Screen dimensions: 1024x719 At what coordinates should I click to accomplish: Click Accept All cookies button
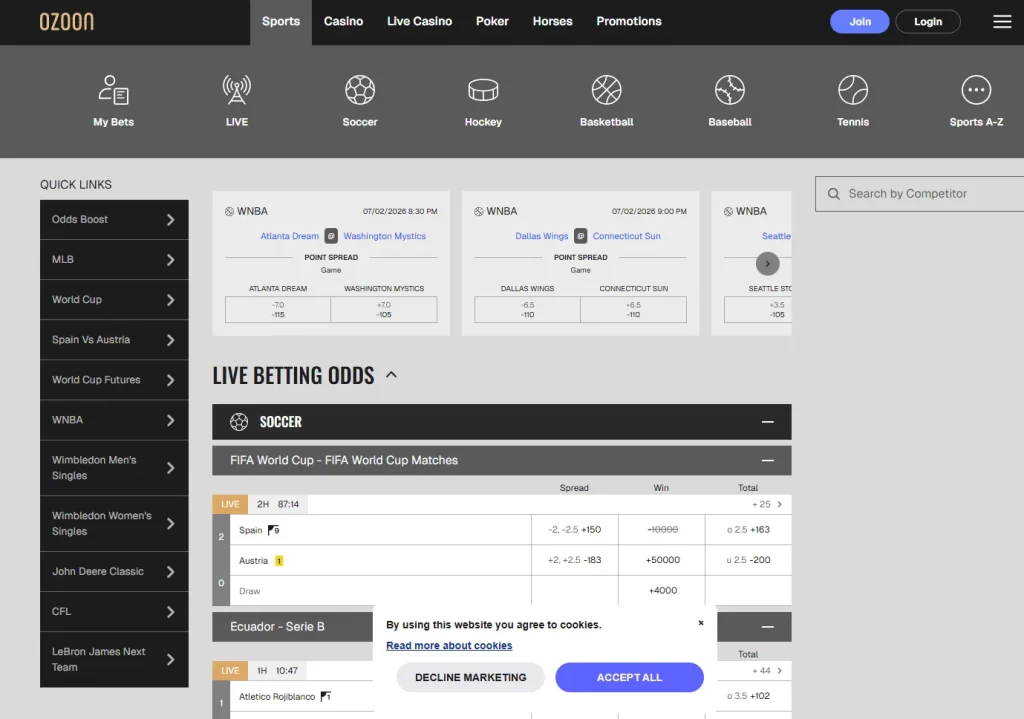coord(630,678)
